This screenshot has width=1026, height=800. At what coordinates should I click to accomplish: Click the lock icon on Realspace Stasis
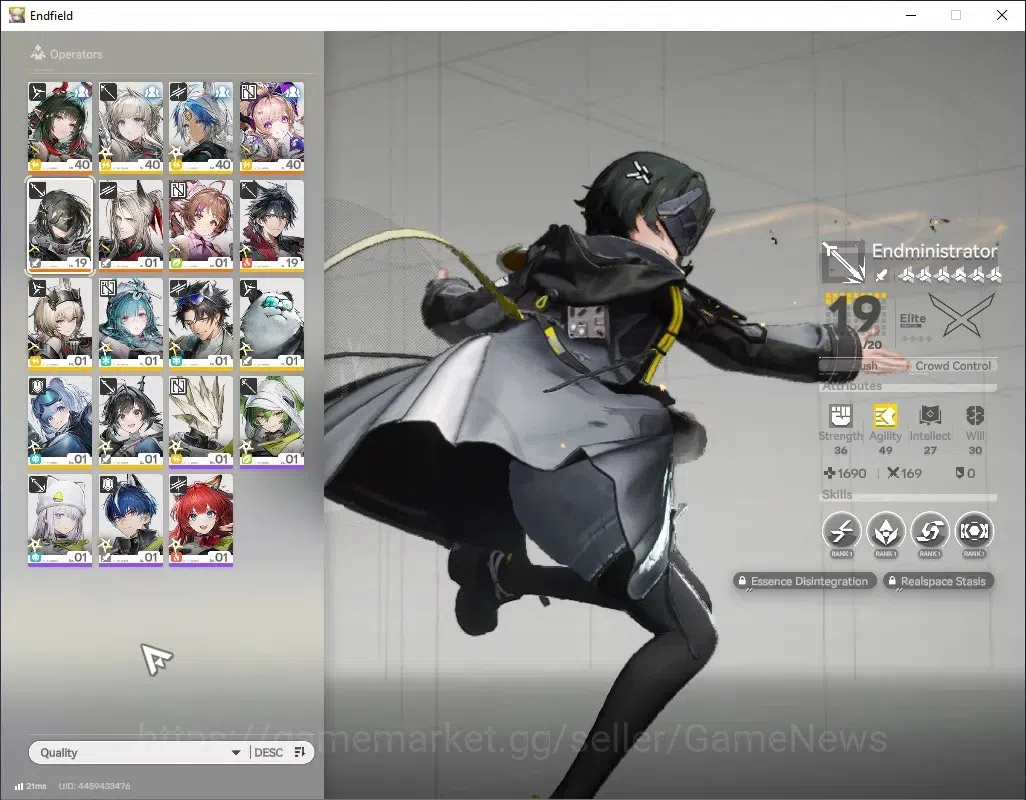point(892,581)
